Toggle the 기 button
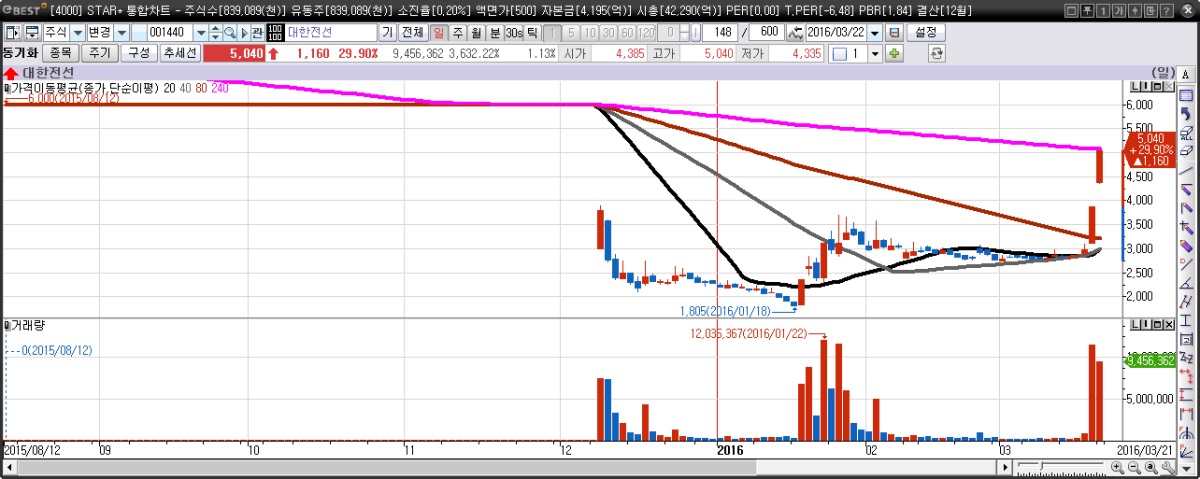The image size is (1200, 479). click(386, 32)
